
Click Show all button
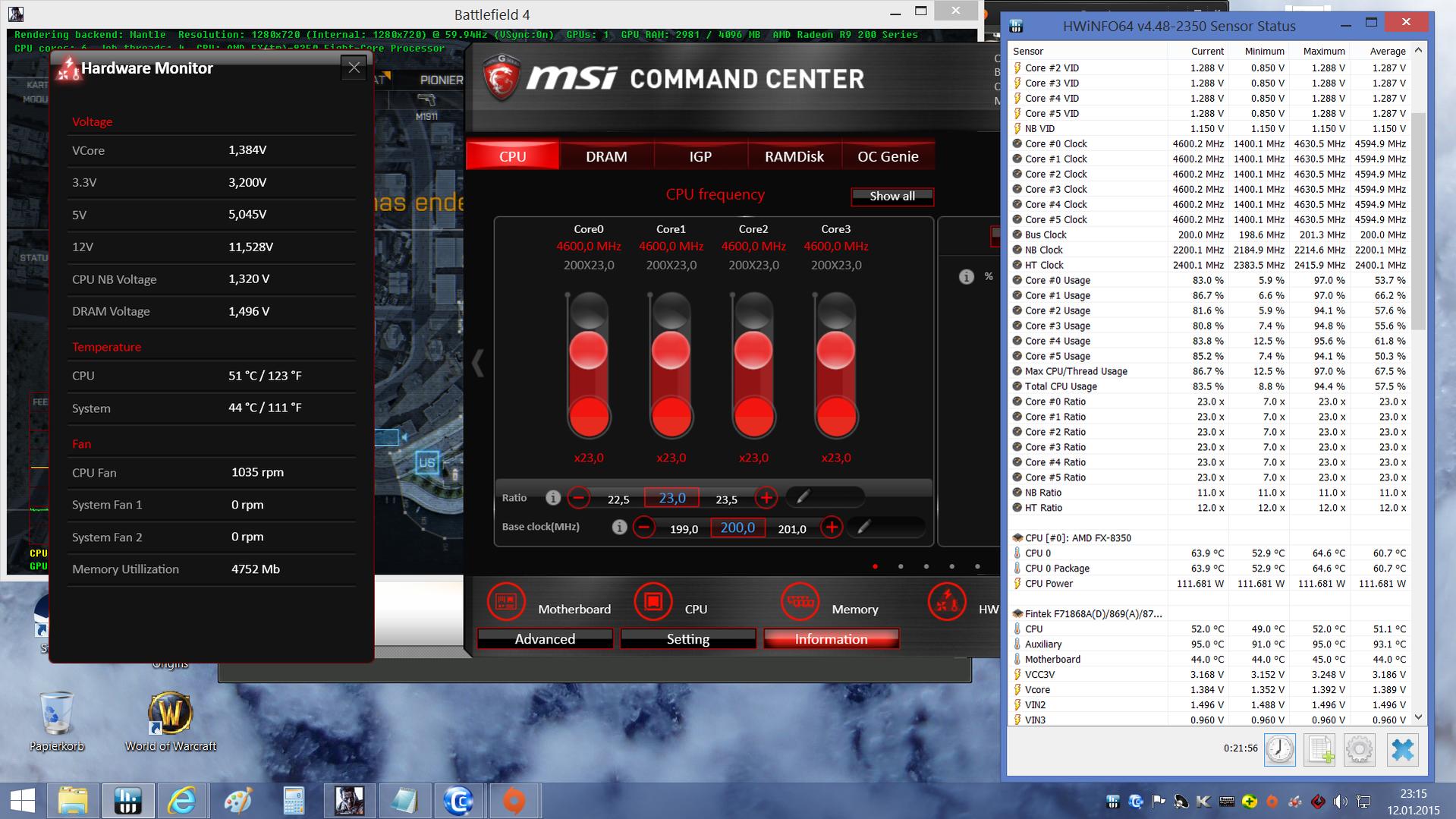click(x=892, y=196)
